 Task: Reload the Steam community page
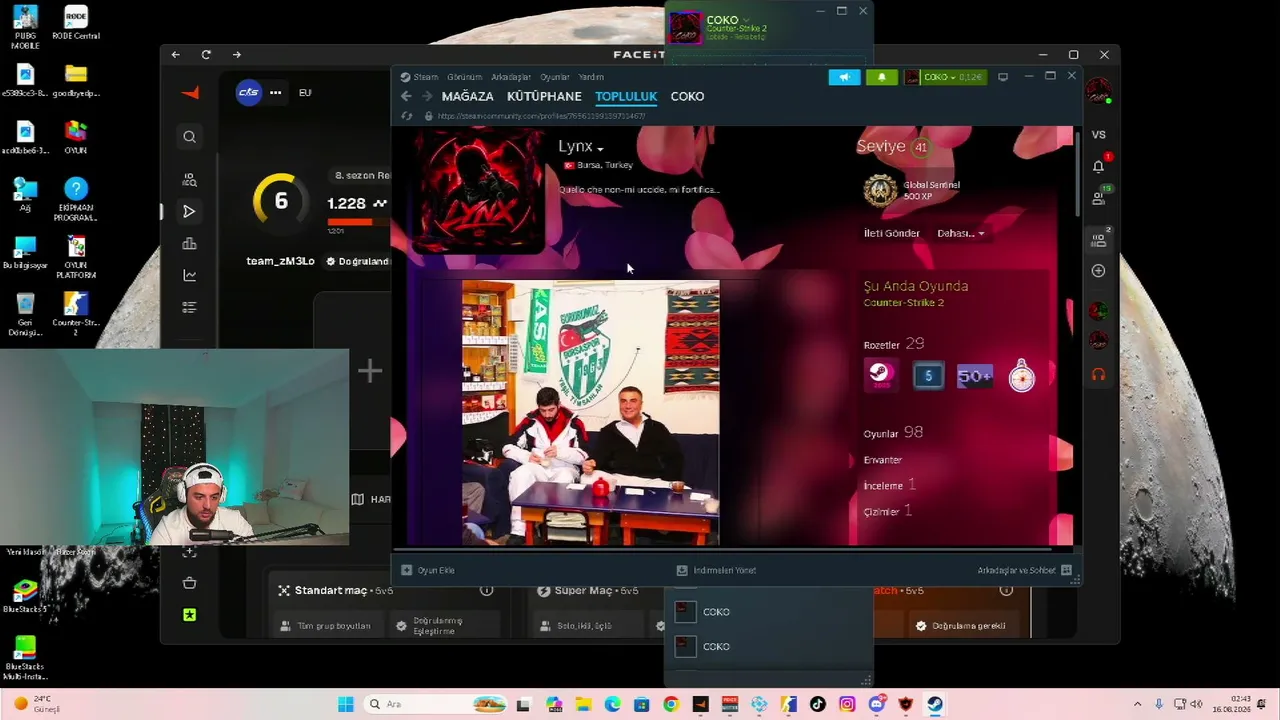tap(406, 116)
